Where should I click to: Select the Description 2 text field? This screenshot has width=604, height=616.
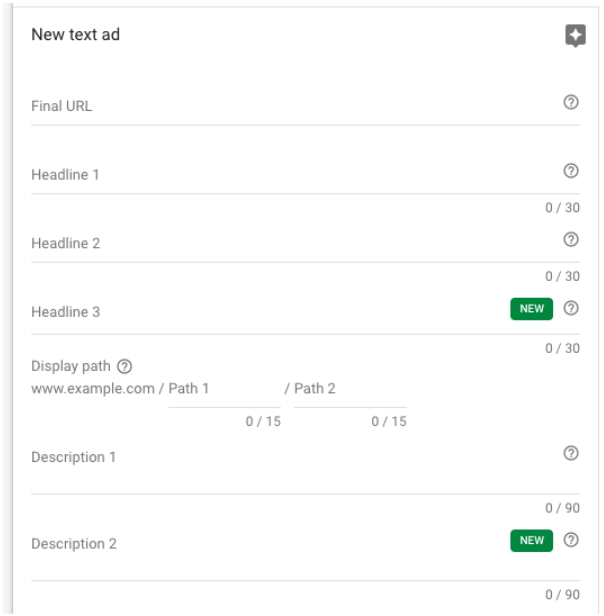point(260,545)
